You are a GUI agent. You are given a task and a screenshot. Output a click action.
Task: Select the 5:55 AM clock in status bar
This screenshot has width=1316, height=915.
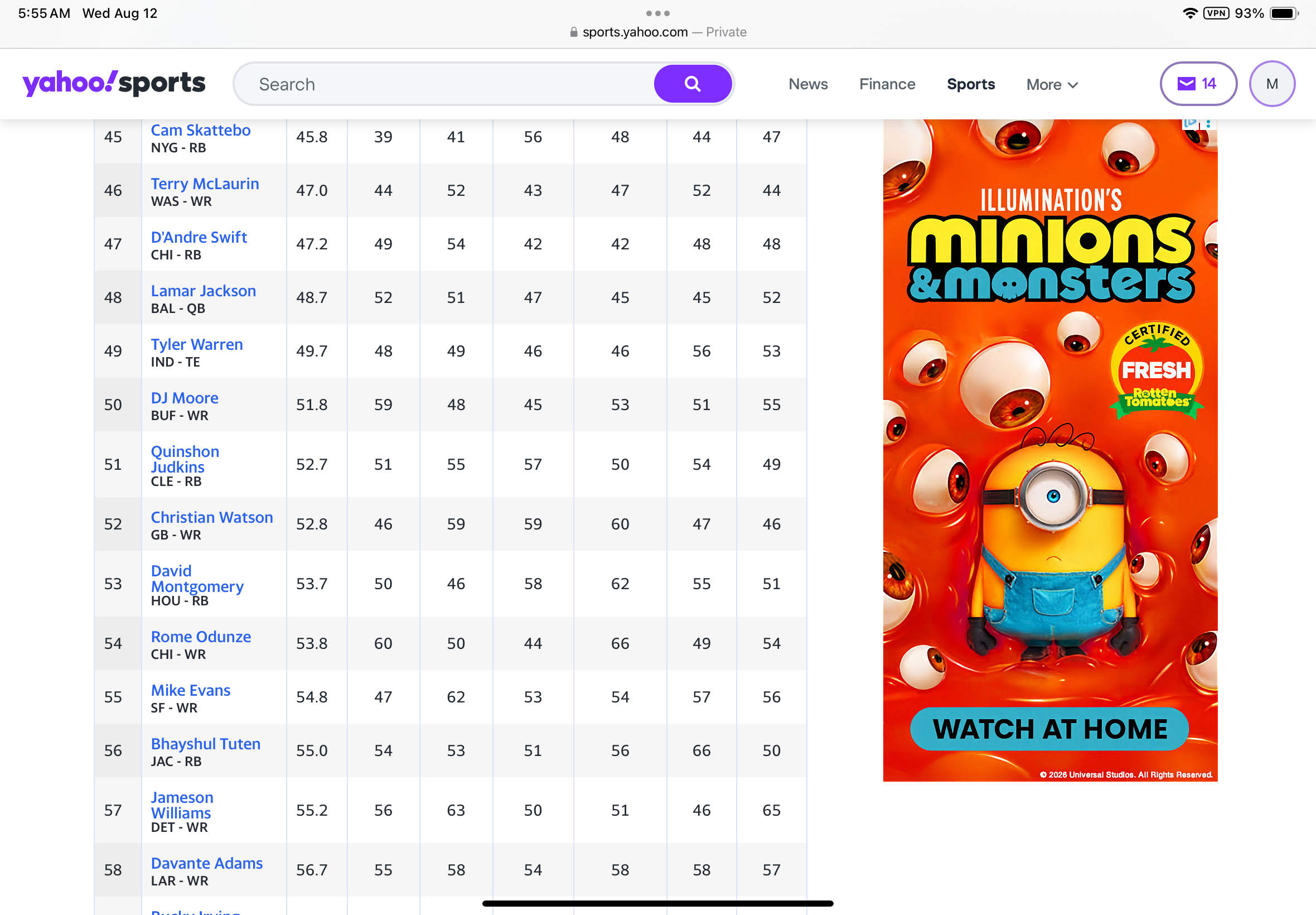pyautogui.click(x=44, y=13)
